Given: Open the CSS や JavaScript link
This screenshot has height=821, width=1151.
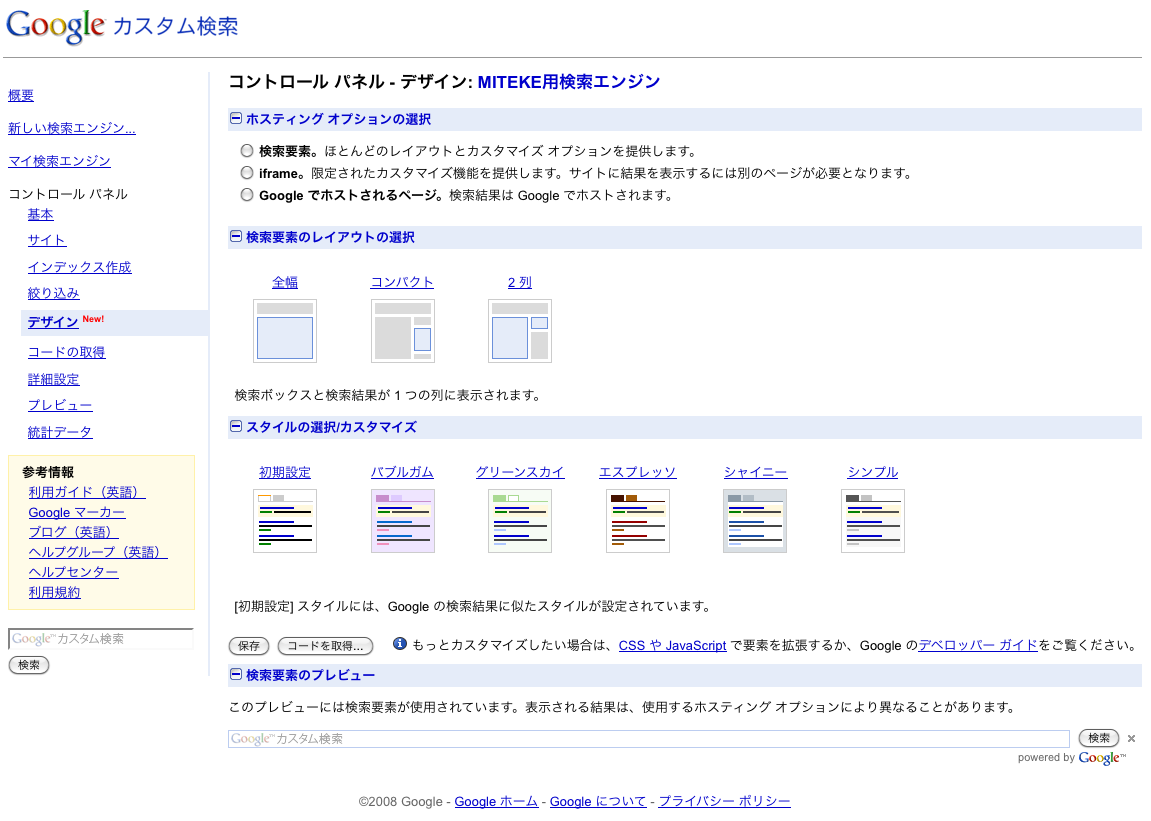Looking at the screenshot, I should [x=672, y=645].
